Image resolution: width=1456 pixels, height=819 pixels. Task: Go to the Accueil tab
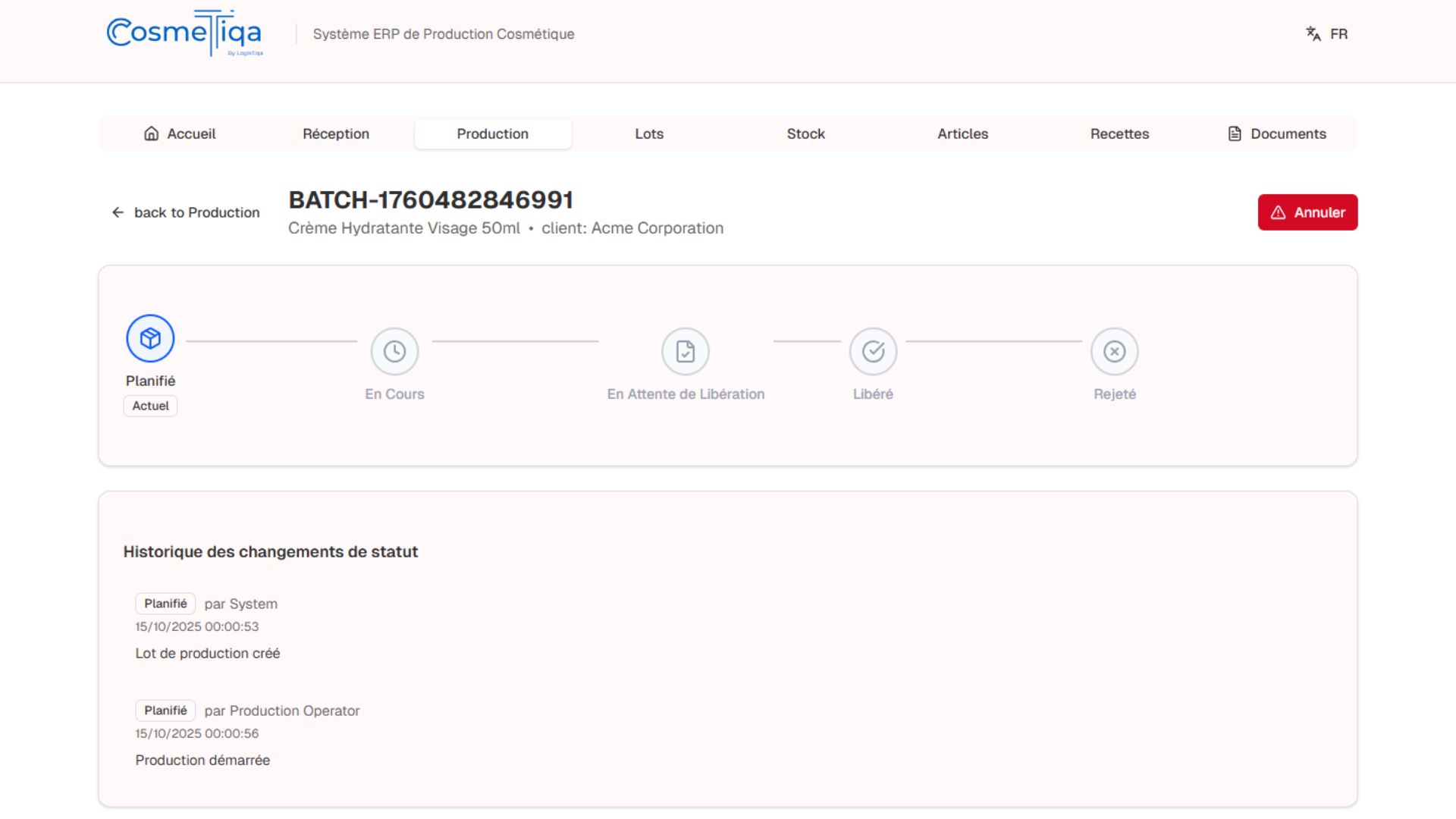[180, 133]
